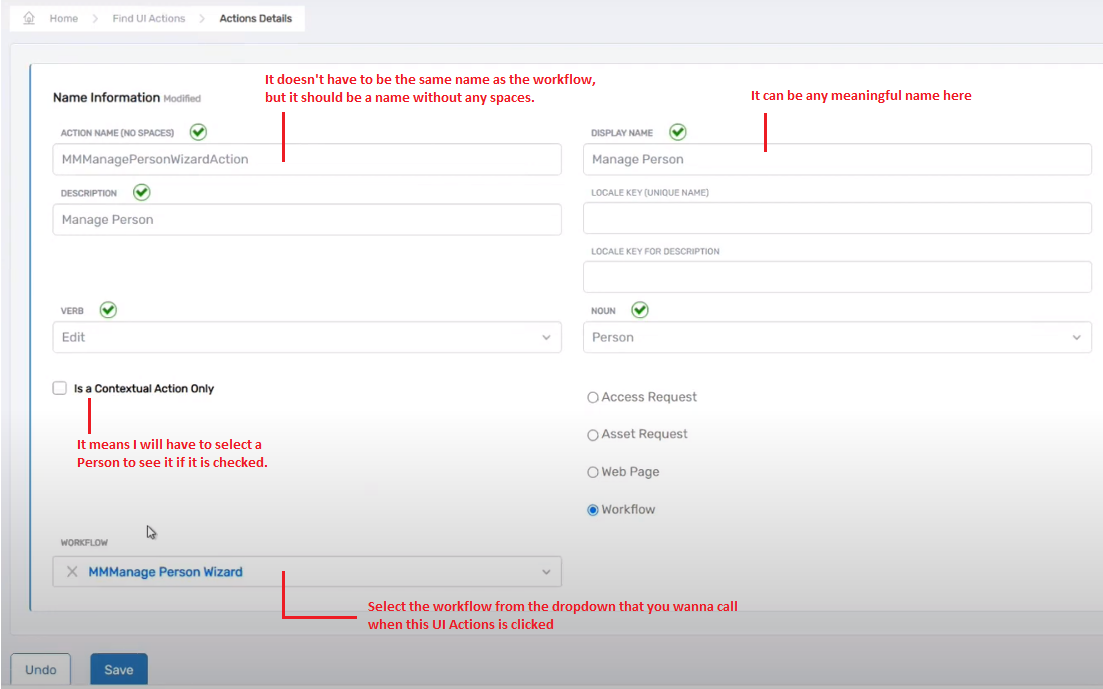
Task: Click the Modified status text
Action: click(x=182, y=99)
